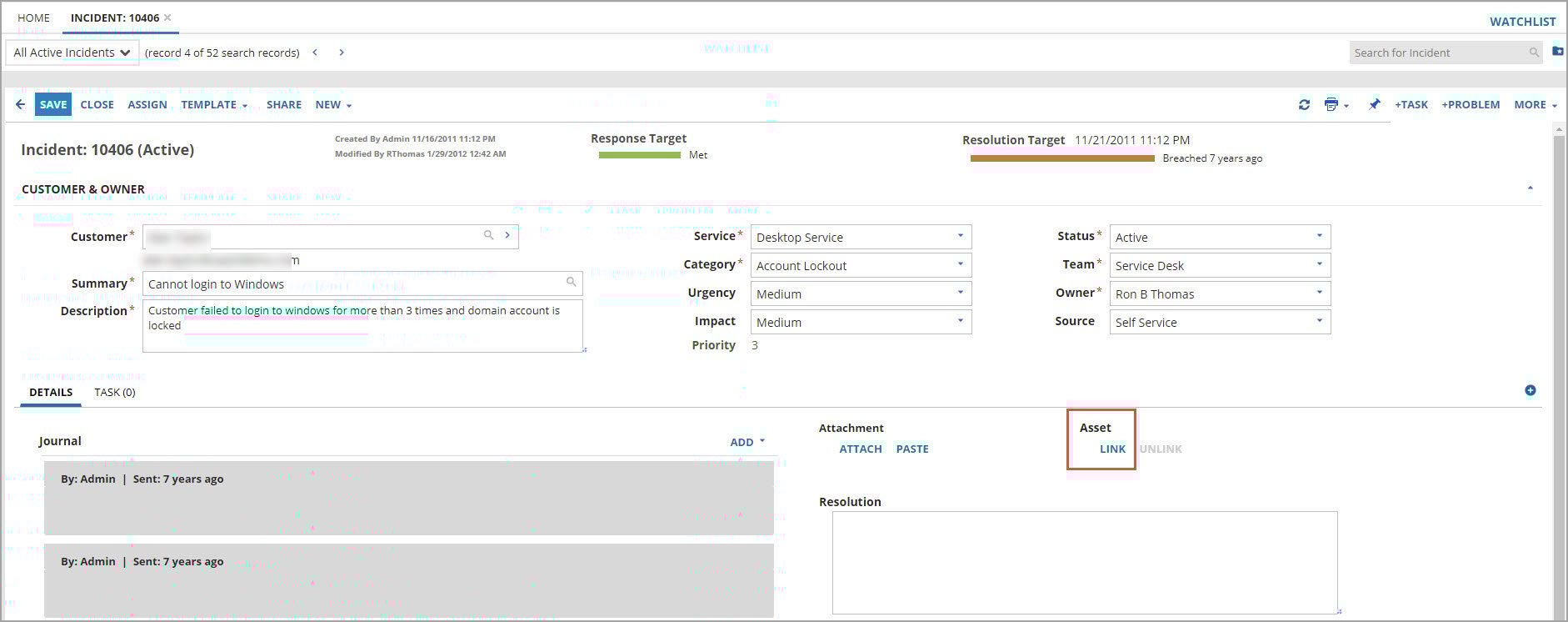Screen dimensions: 1568x622
Task: Click the Link option under Asset
Action: click(x=1112, y=449)
